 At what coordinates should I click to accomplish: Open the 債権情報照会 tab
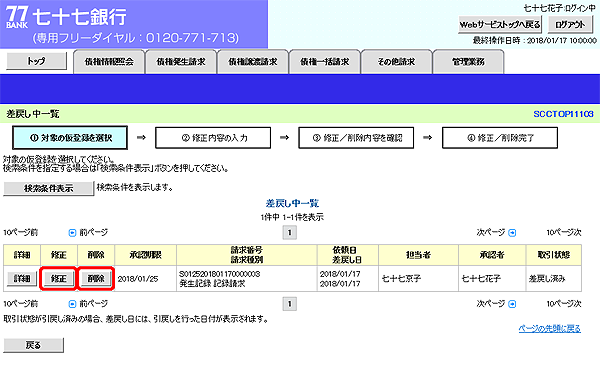pyautogui.click(x=109, y=62)
